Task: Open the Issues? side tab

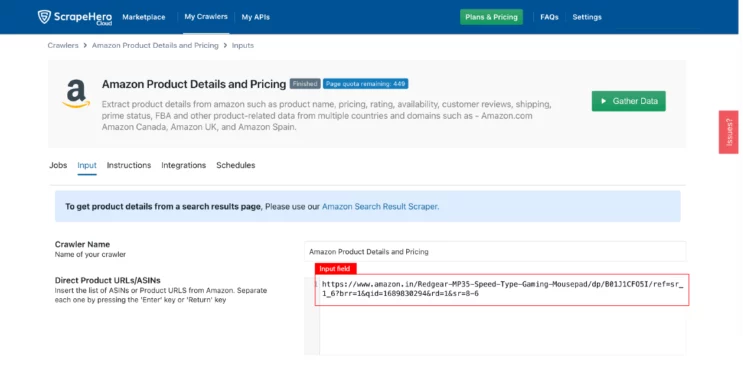Action: (728, 132)
